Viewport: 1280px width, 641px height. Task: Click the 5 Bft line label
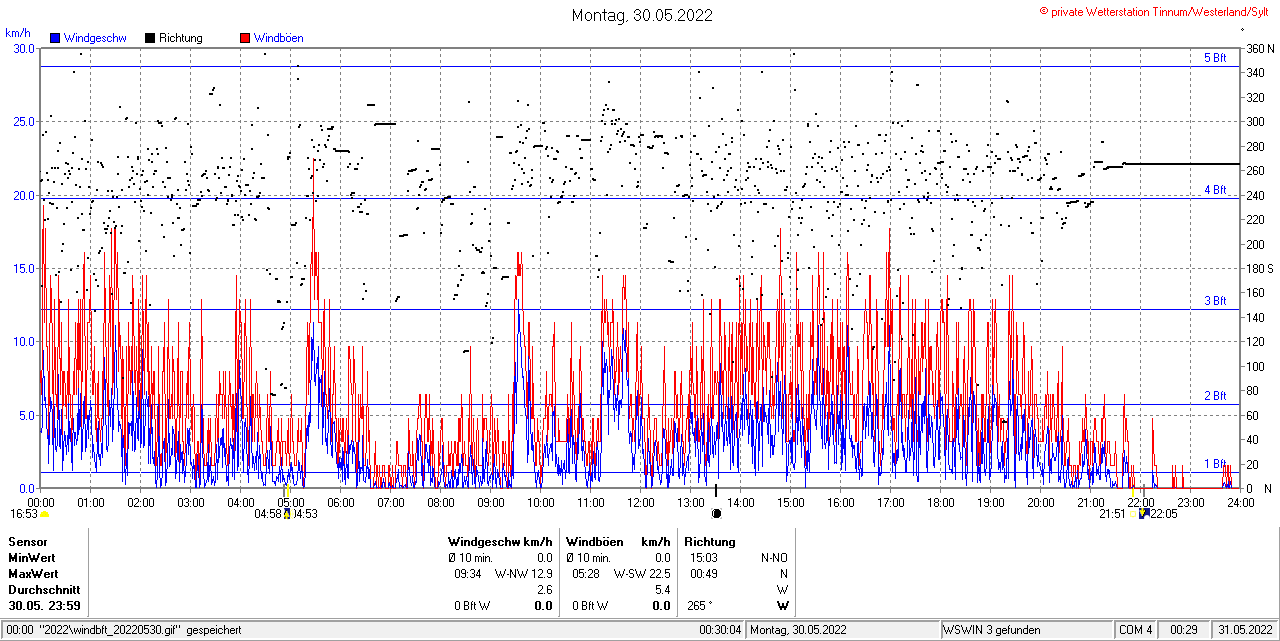(1215, 58)
